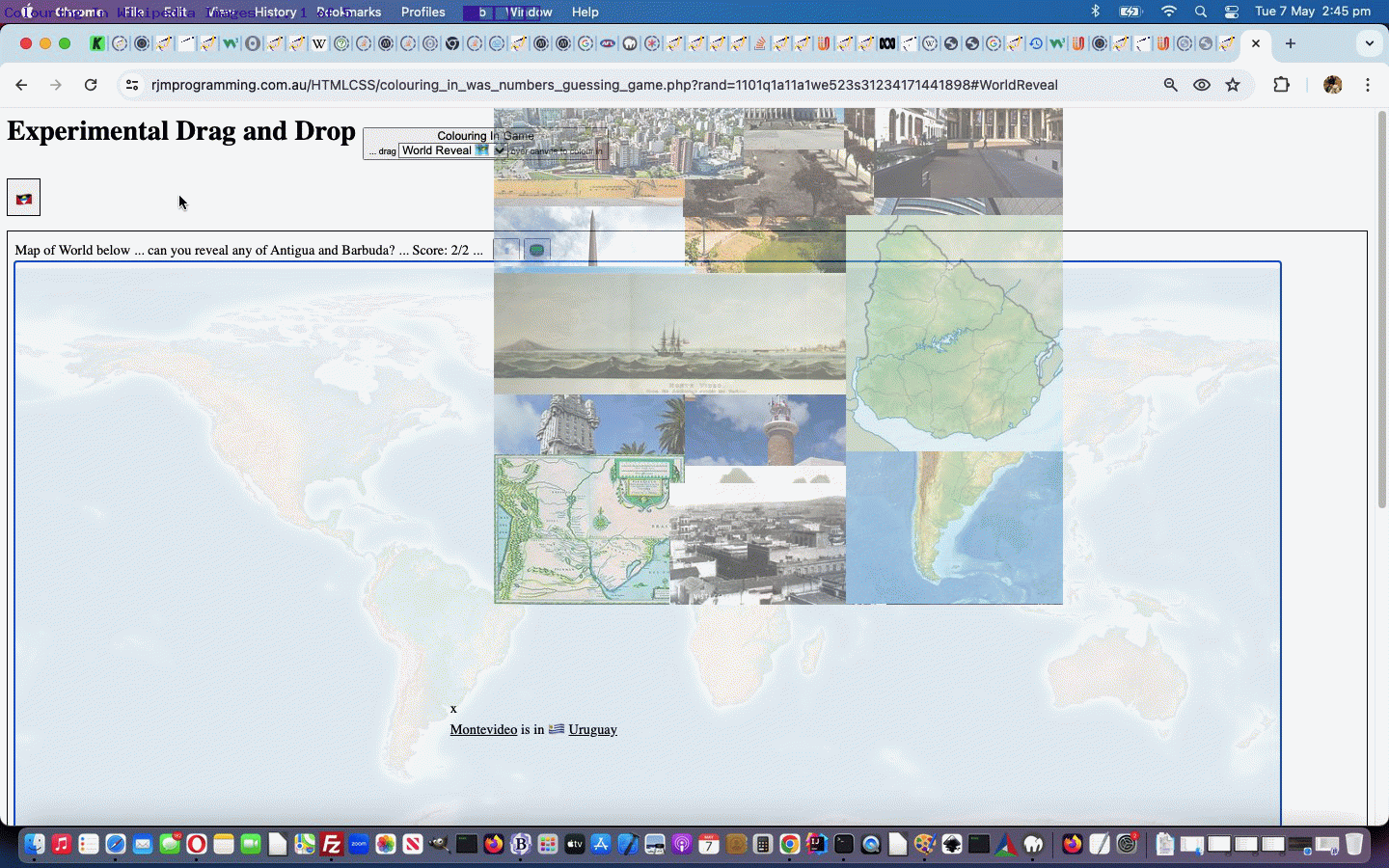Open the Bookmarks menu
The height and width of the screenshot is (868, 1389).
(x=349, y=12)
